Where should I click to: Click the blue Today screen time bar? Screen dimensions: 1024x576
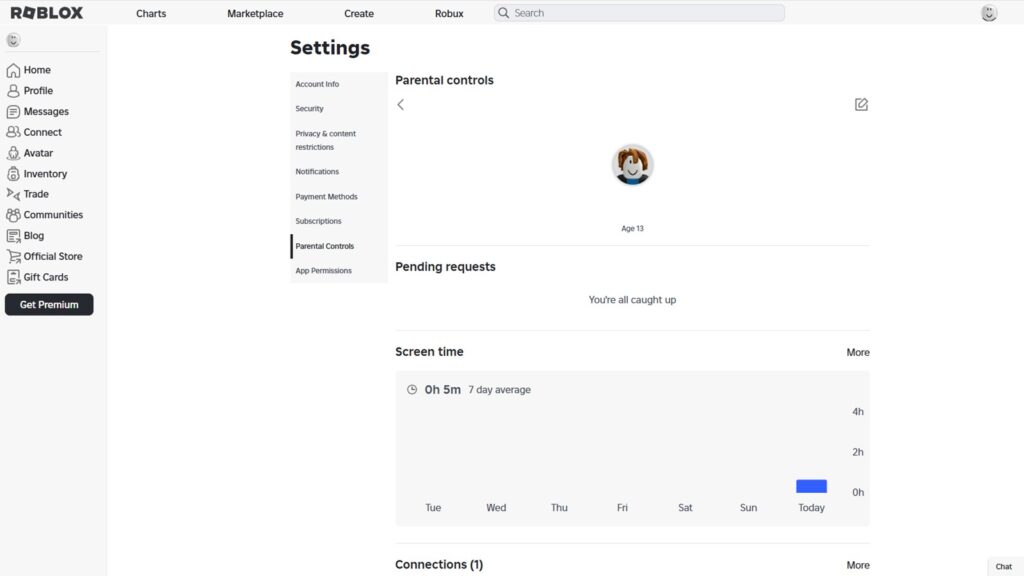point(811,486)
